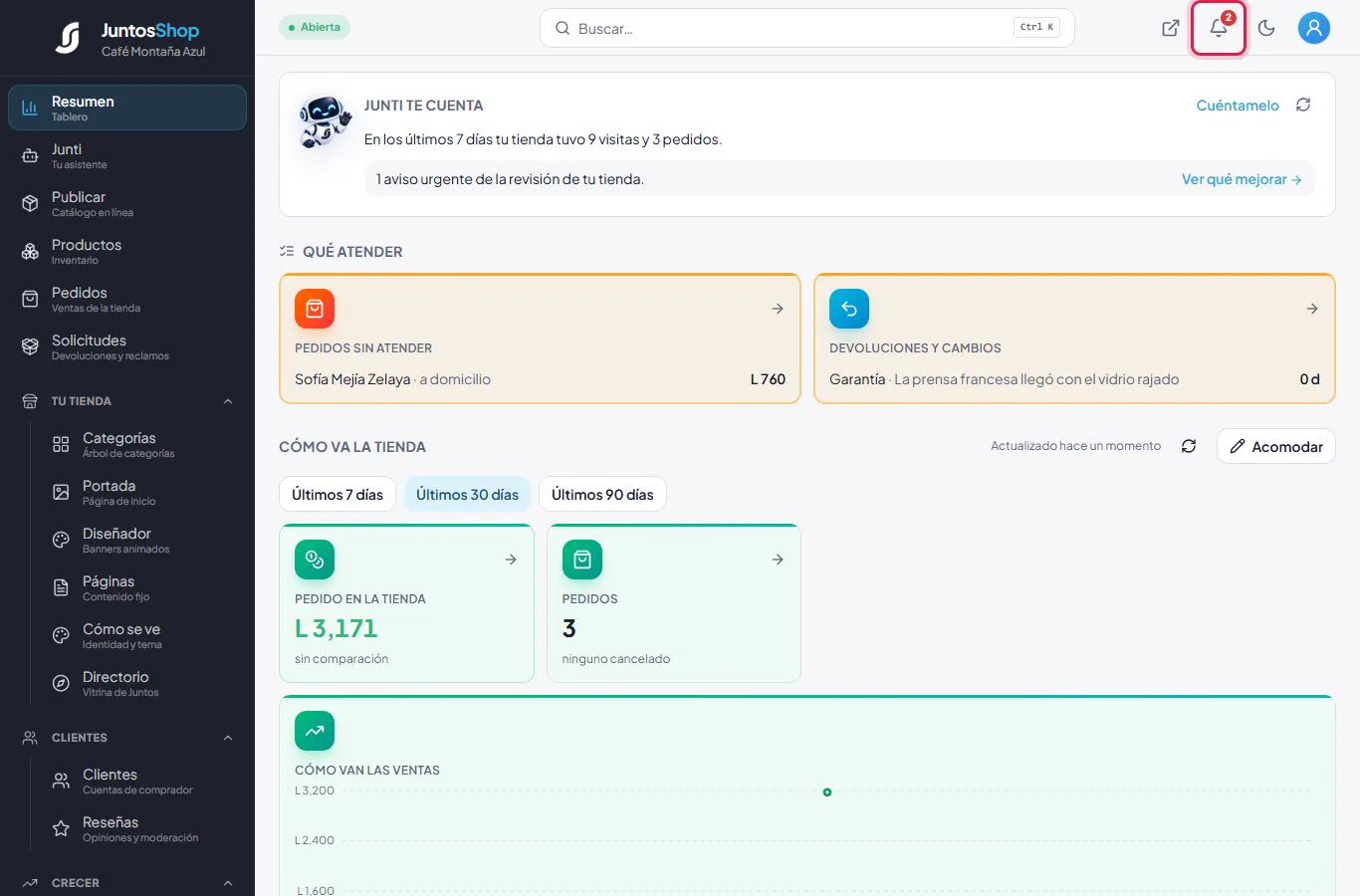The height and width of the screenshot is (896, 1360).
Task: Open Pedidos in the sidebar
Action: [127, 299]
